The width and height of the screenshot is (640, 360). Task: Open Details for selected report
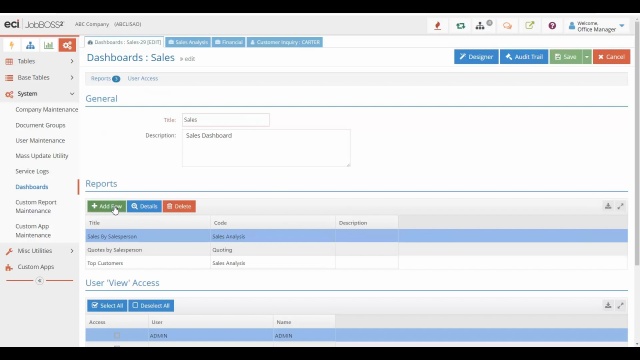point(144,206)
